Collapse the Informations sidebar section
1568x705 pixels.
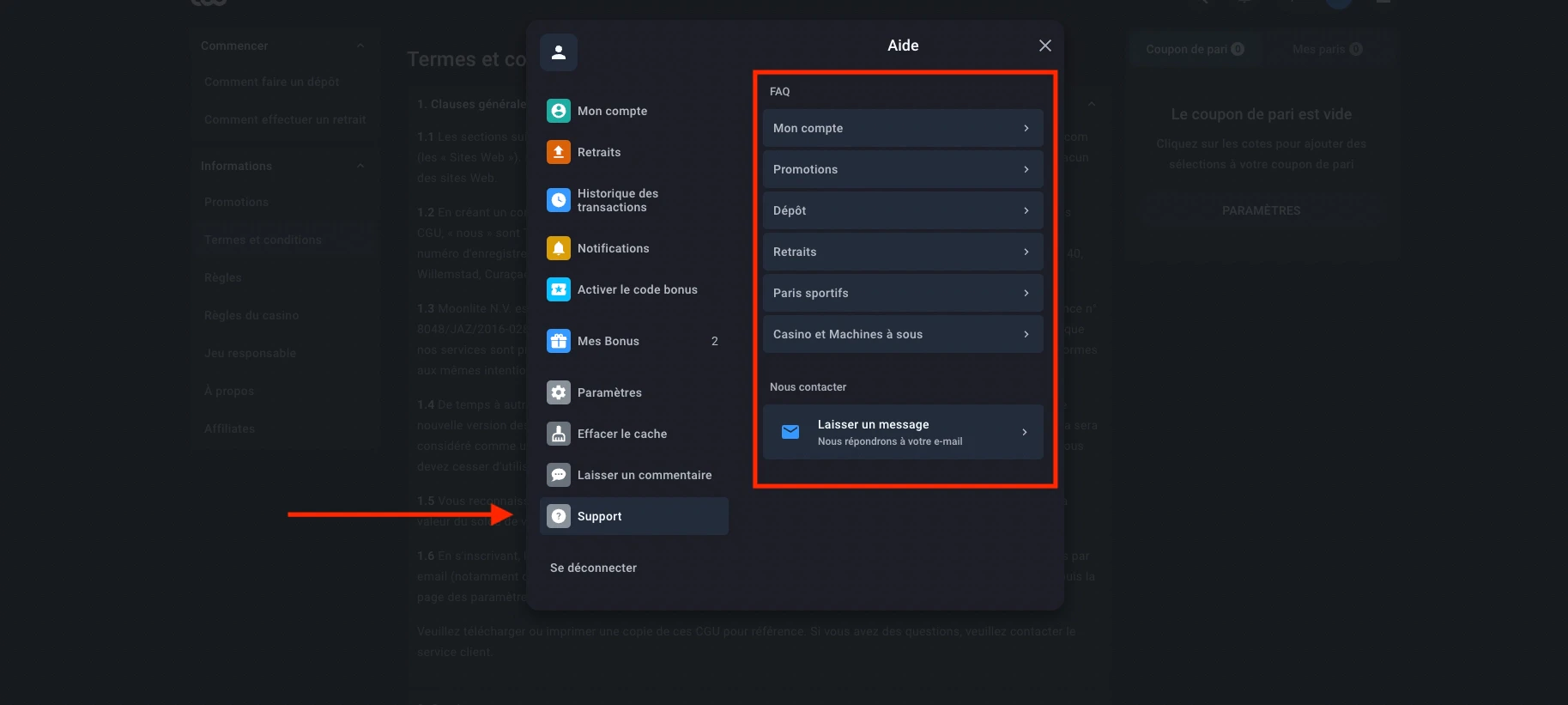point(360,166)
